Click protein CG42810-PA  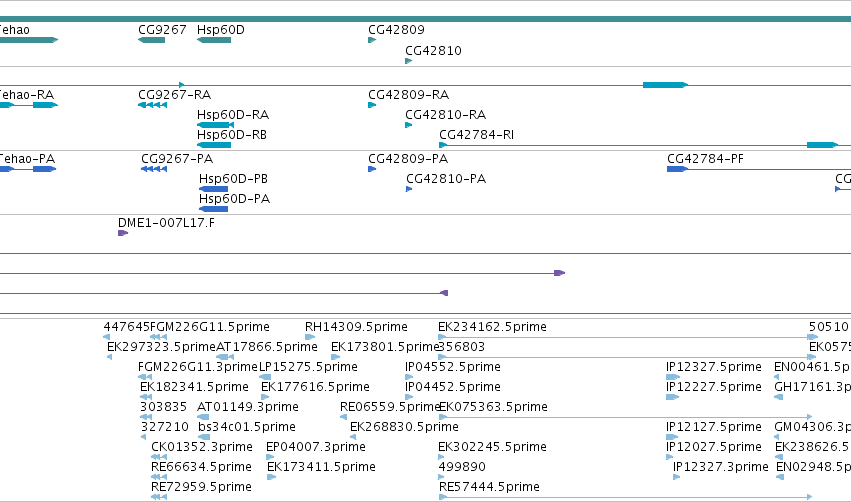tap(446, 179)
